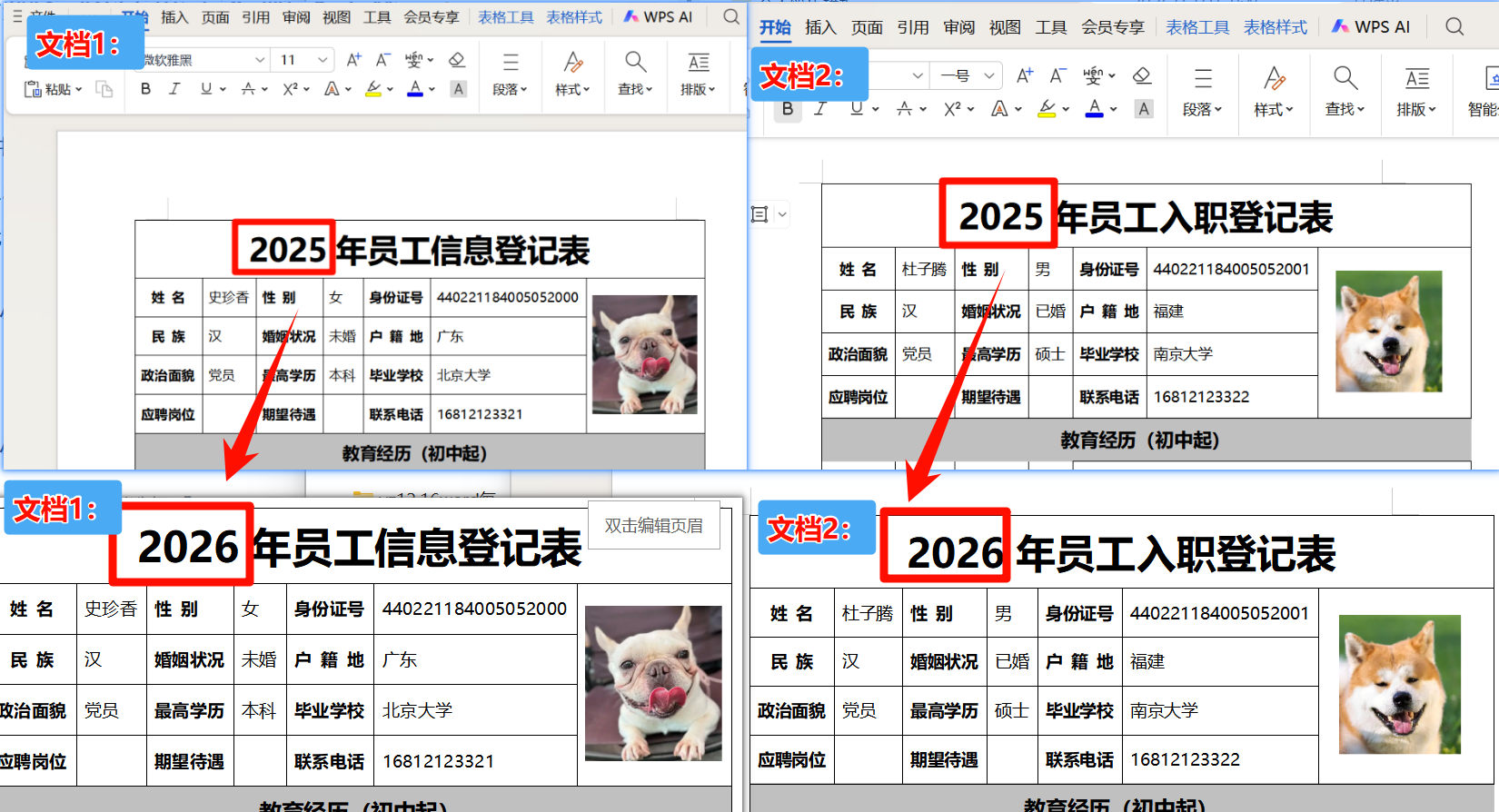Switch to 审阅 tab in 文档1 window

click(x=296, y=16)
